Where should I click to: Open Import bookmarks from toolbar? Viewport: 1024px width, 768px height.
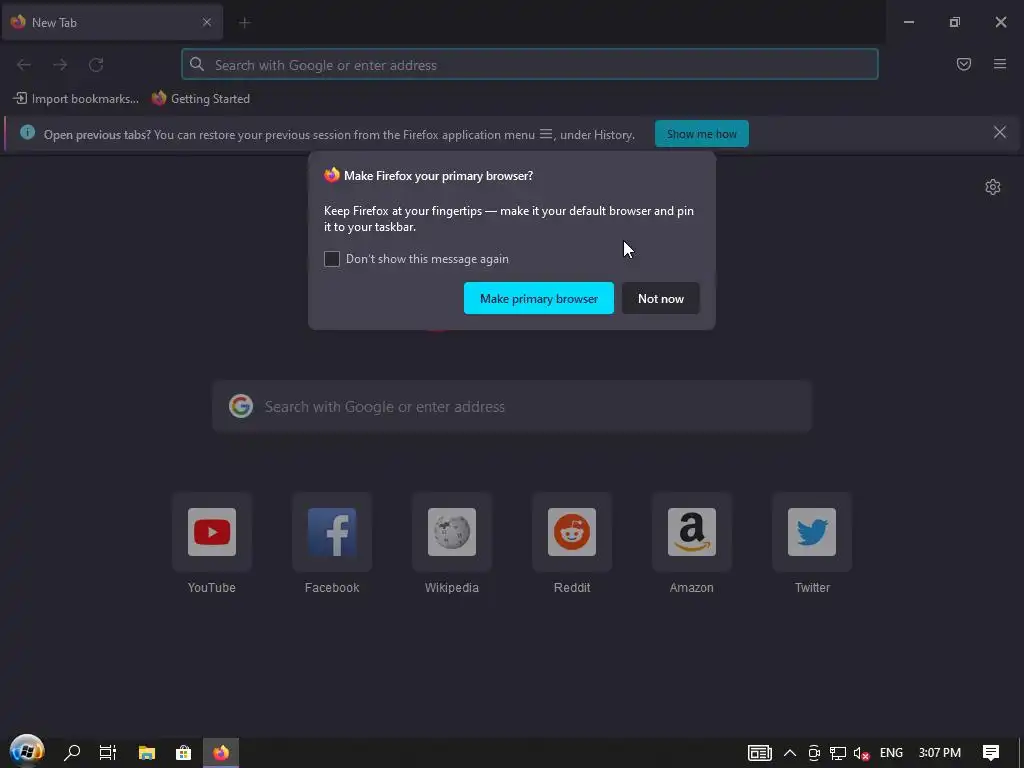(x=76, y=99)
